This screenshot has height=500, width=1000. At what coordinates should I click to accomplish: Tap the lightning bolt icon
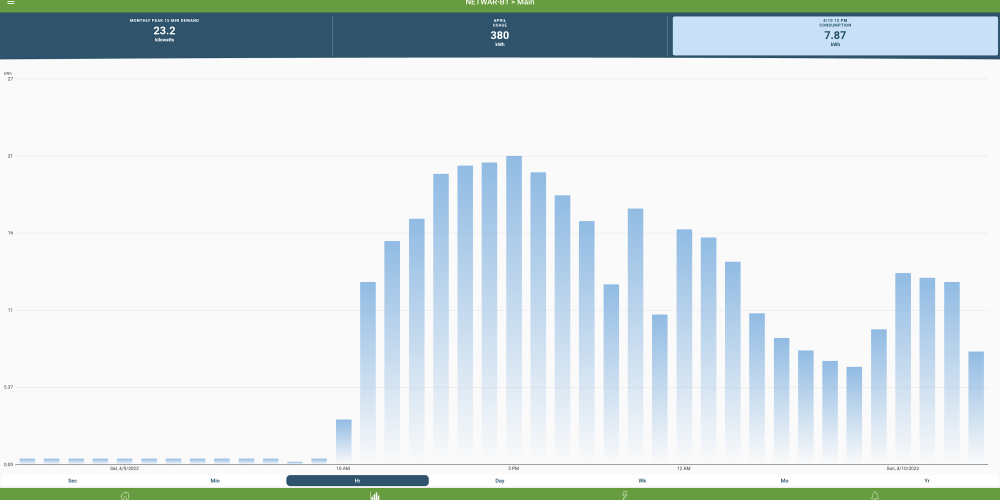click(x=625, y=495)
